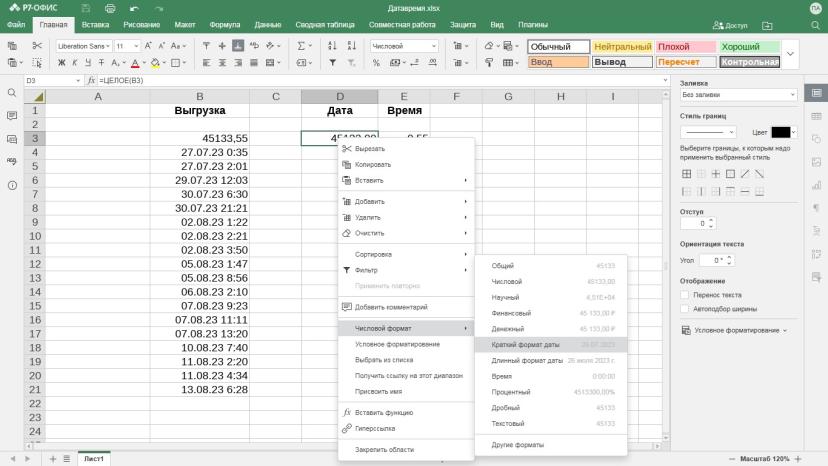This screenshot has width=828, height=466.
Task: Open the Name Box dropdown
Action: click(78, 80)
